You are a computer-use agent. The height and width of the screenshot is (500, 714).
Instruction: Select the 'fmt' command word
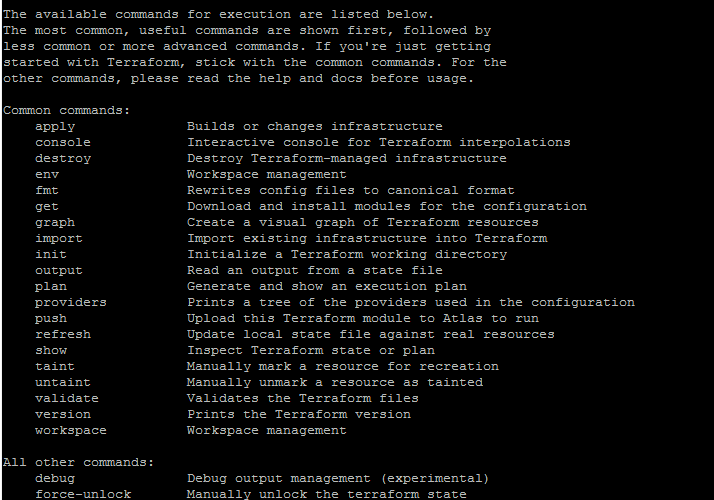pos(47,190)
